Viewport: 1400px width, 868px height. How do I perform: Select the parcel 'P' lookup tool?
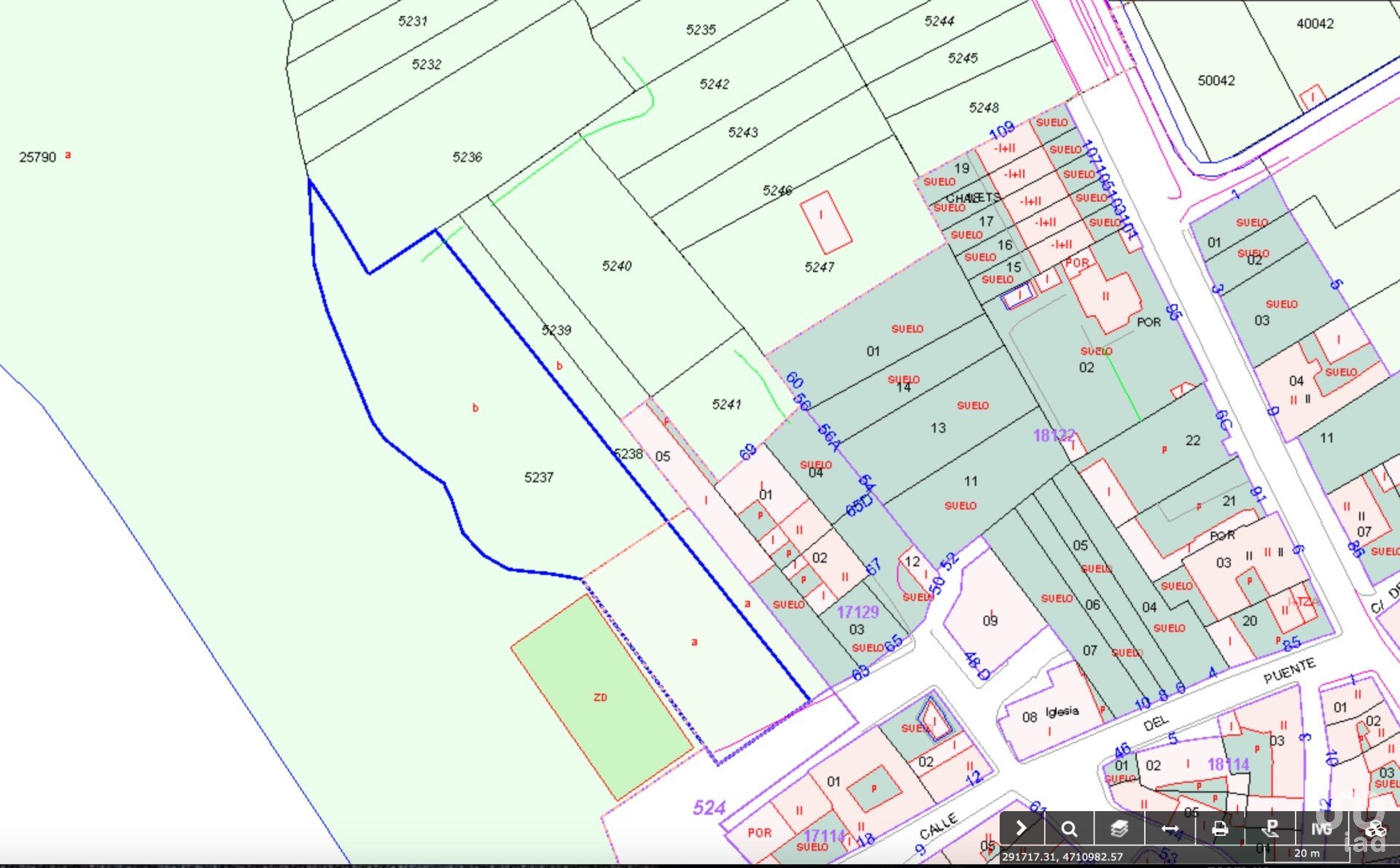pos(1270,829)
